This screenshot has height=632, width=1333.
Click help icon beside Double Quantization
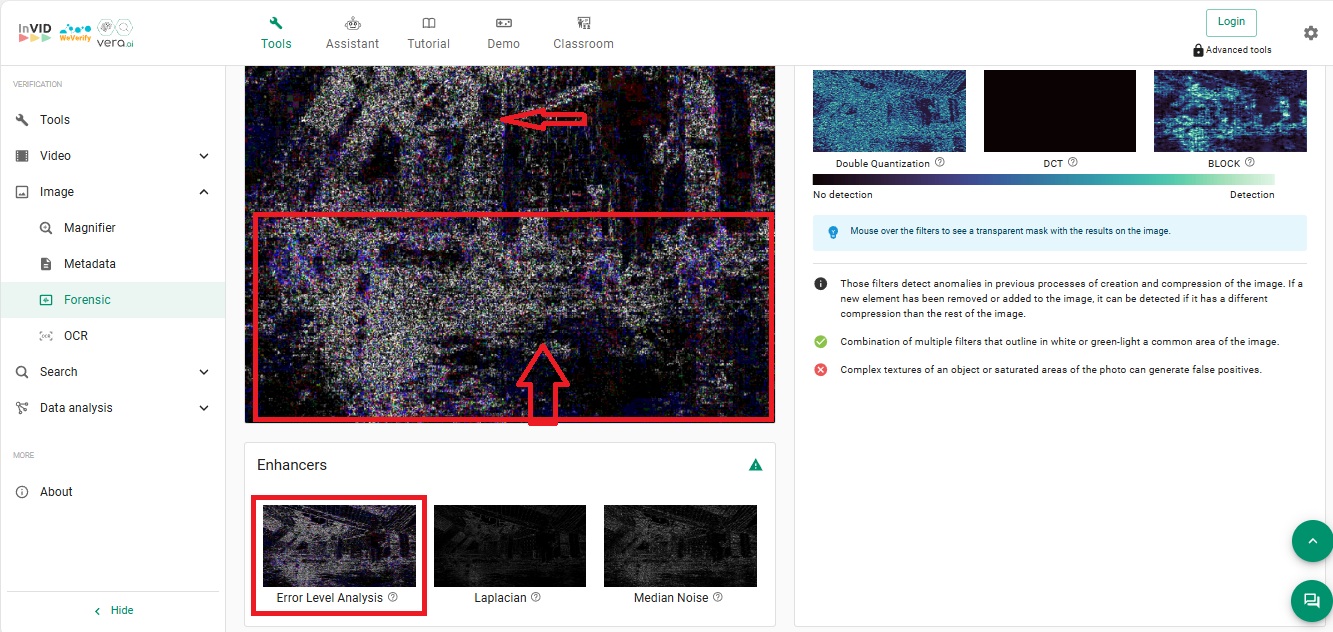pos(940,162)
